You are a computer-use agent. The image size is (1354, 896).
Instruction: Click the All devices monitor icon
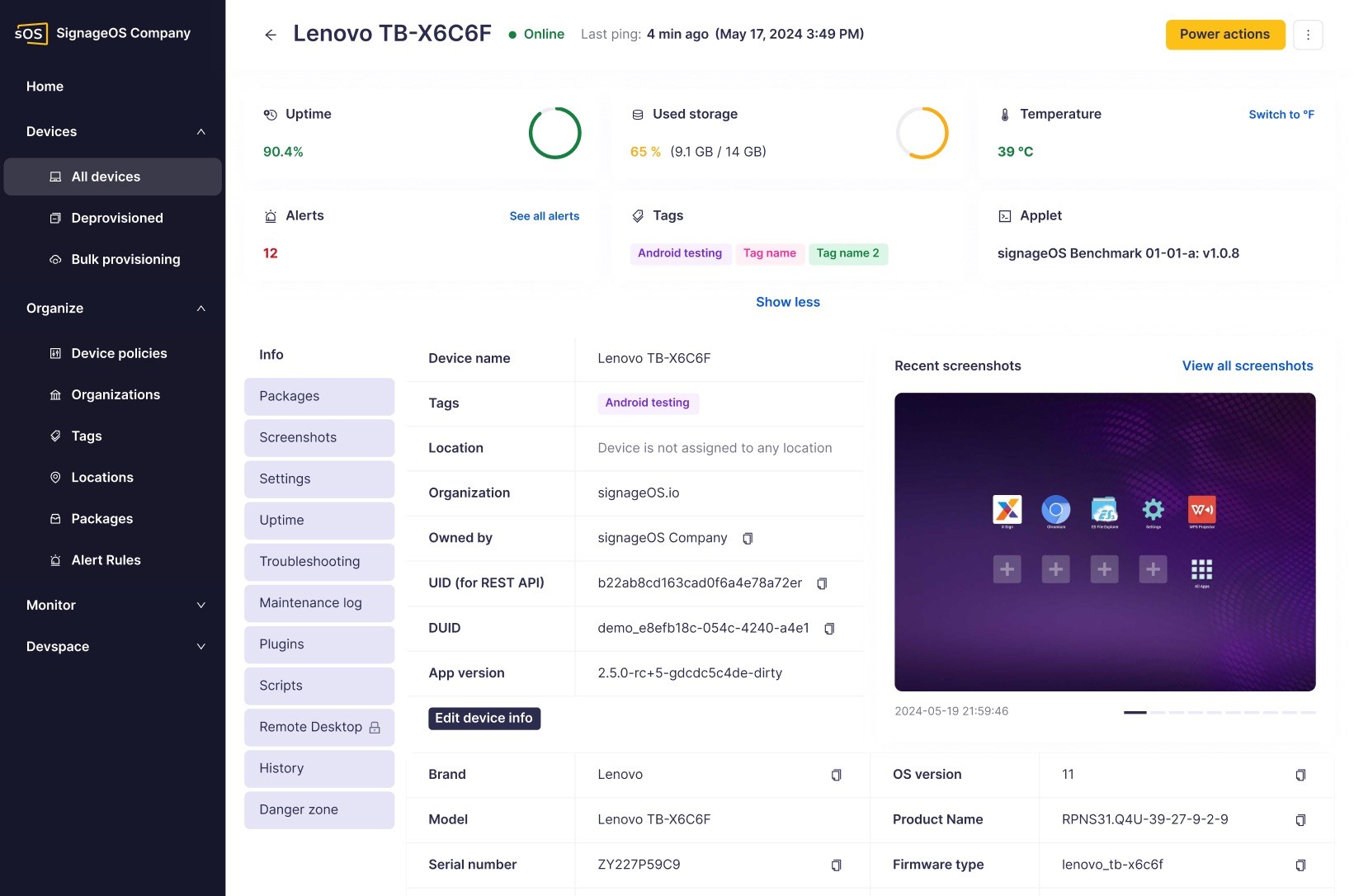55,177
